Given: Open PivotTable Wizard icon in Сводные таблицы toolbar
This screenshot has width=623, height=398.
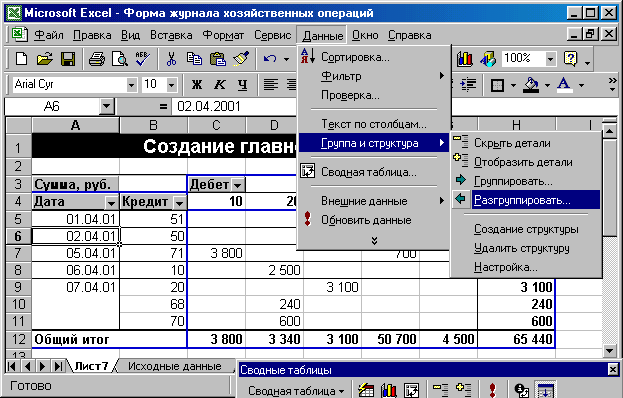Looking at the screenshot, I should pos(412,390).
